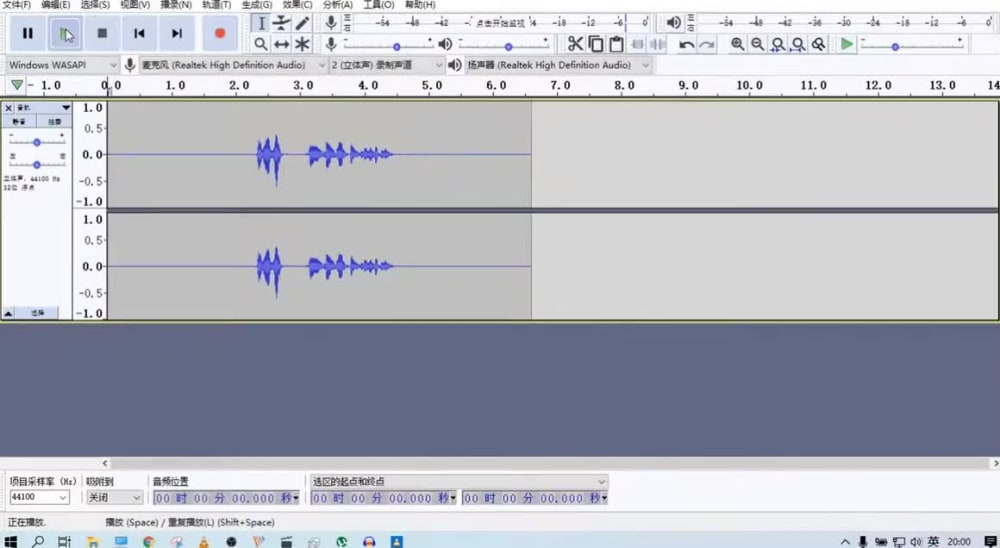Viewport: 1000px width, 548px height.
Task: Open project sample rate 44100 dropdown
Action: coord(39,497)
